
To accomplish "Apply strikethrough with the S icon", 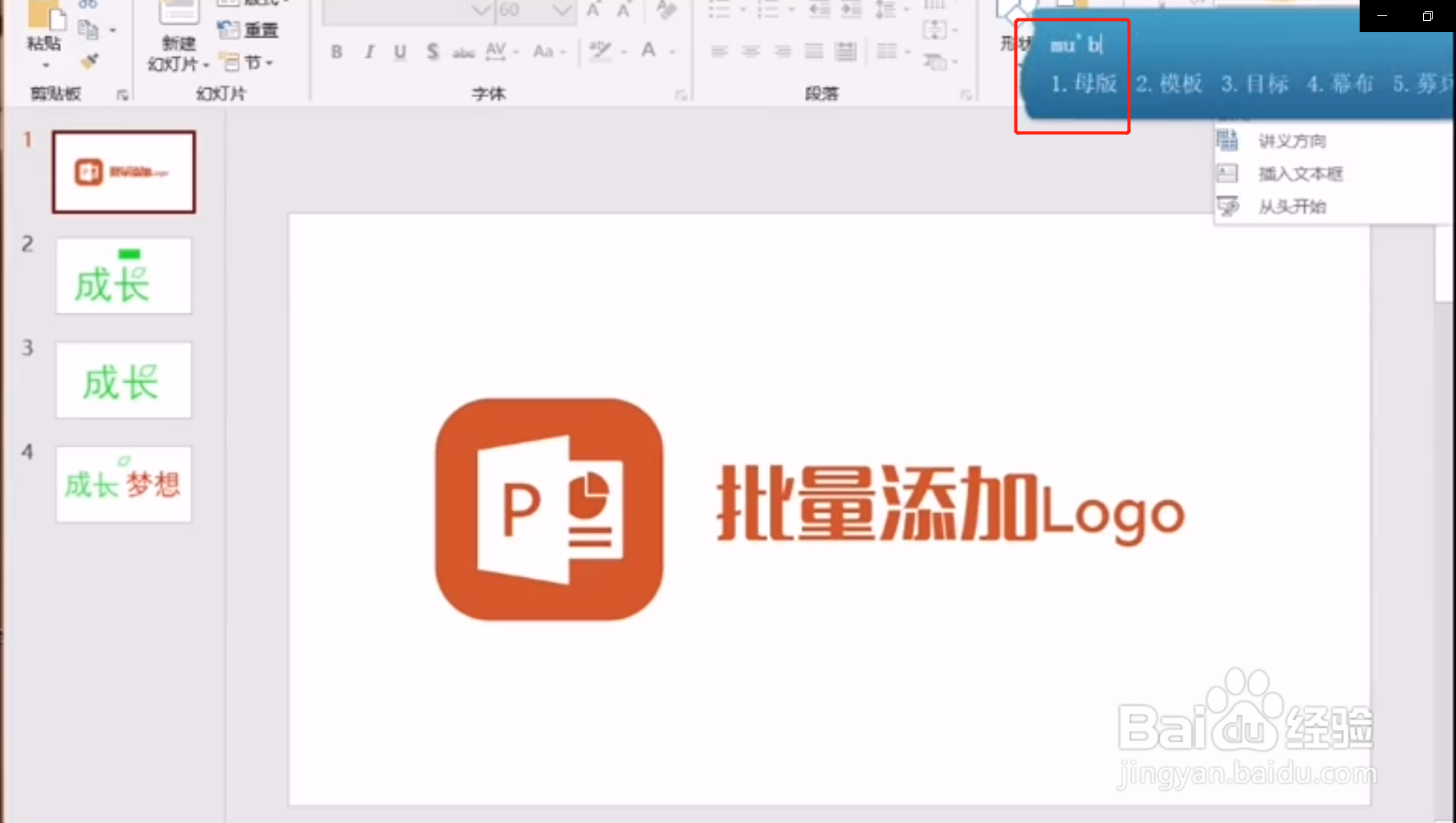I will (433, 51).
